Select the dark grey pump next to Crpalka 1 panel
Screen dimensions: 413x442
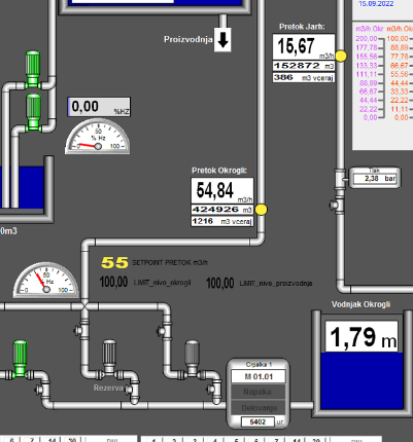192,358
